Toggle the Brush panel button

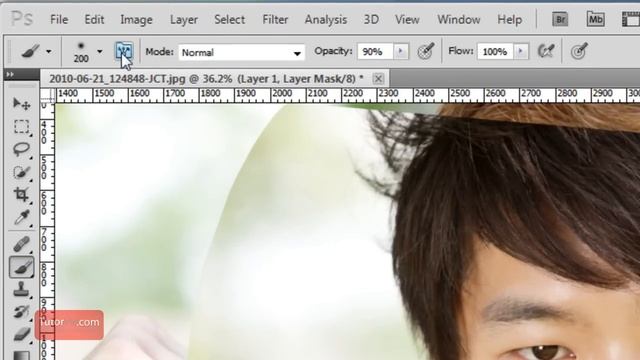click(124, 51)
